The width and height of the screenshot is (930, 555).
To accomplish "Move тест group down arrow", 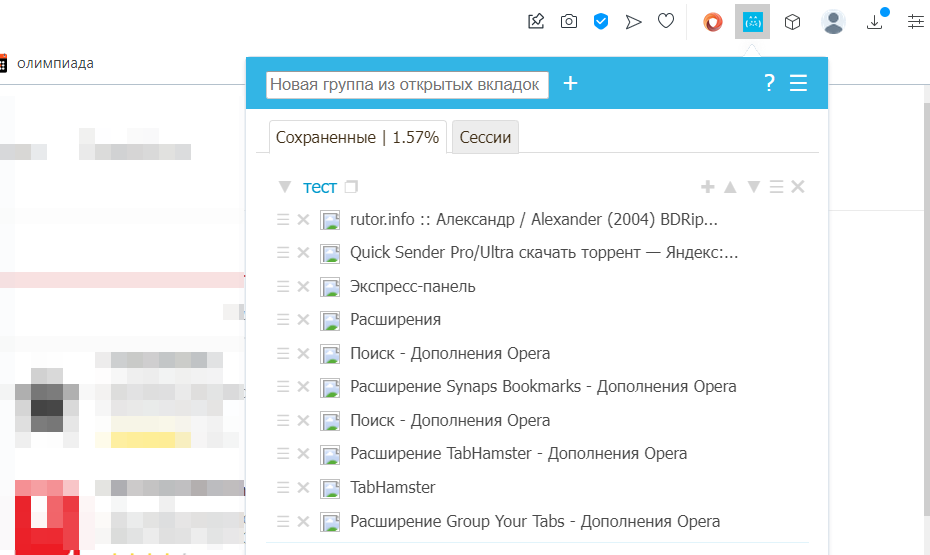I will [754, 187].
